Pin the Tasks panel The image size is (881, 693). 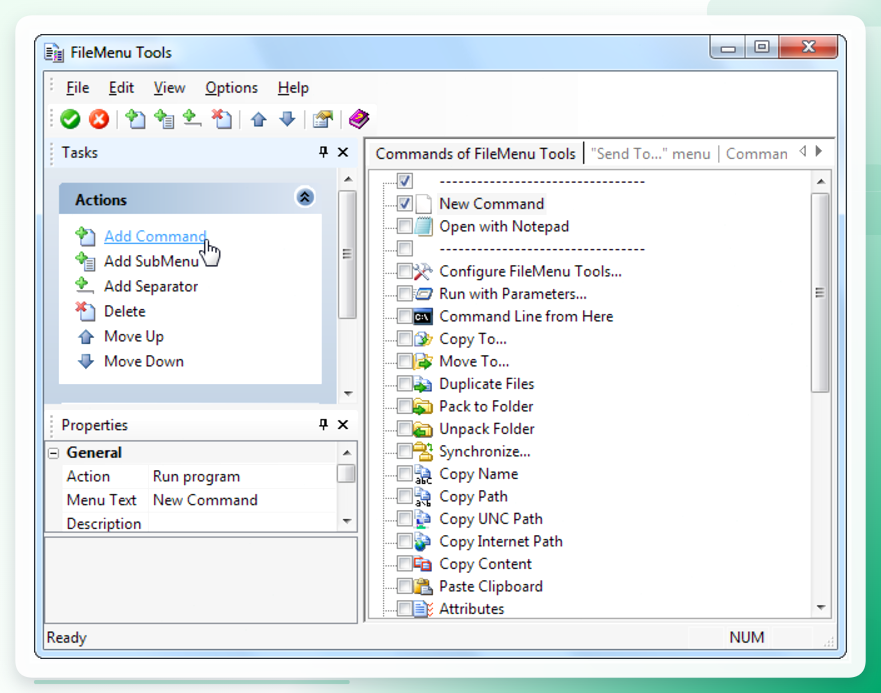click(x=323, y=152)
